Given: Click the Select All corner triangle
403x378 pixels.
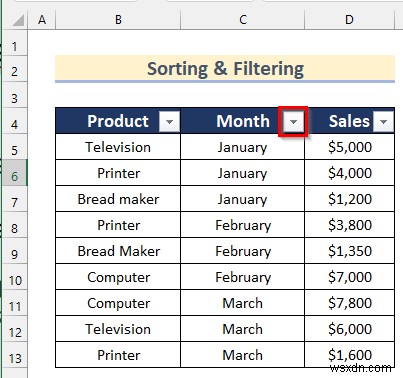Looking at the screenshot, I should 18,20.
